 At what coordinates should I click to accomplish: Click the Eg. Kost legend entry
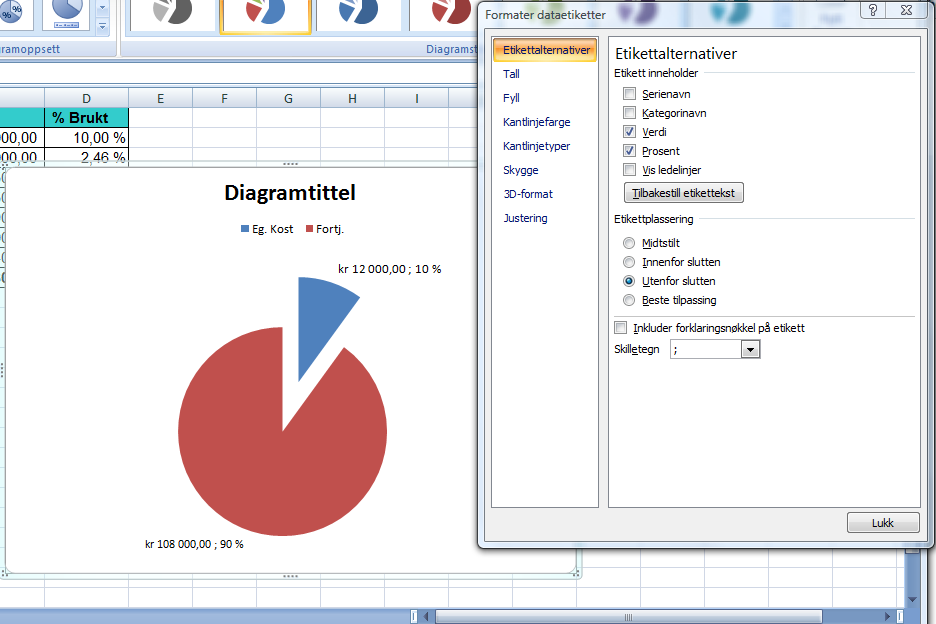click(x=267, y=229)
